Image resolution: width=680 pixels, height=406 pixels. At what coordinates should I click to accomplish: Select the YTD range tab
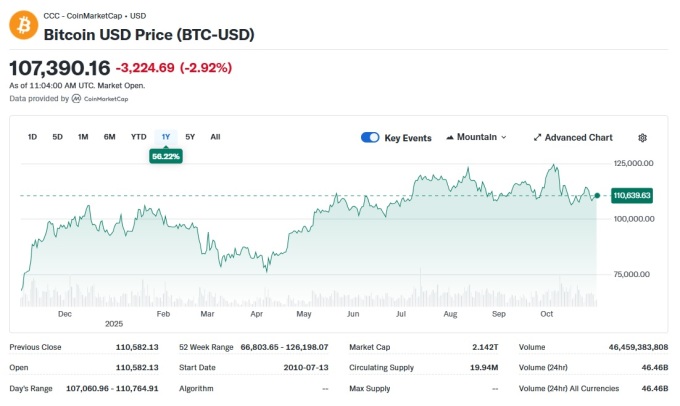coord(138,137)
